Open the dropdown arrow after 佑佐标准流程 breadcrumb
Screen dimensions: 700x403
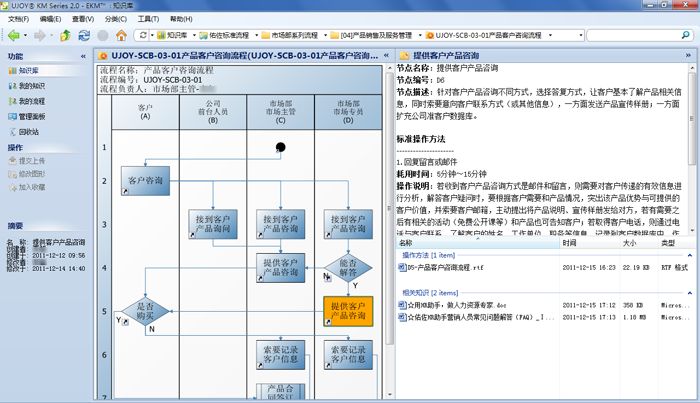click(256, 35)
